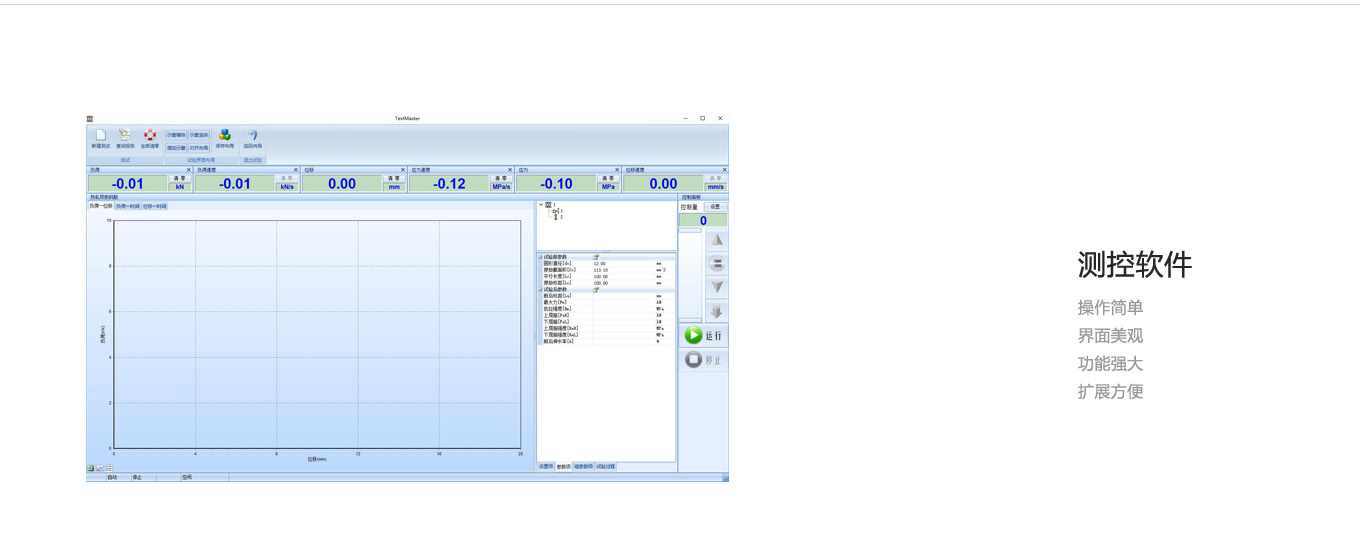The height and width of the screenshot is (560, 1360).
Task: Click the round hold button between arrows
Action: (x=716, y=264)
